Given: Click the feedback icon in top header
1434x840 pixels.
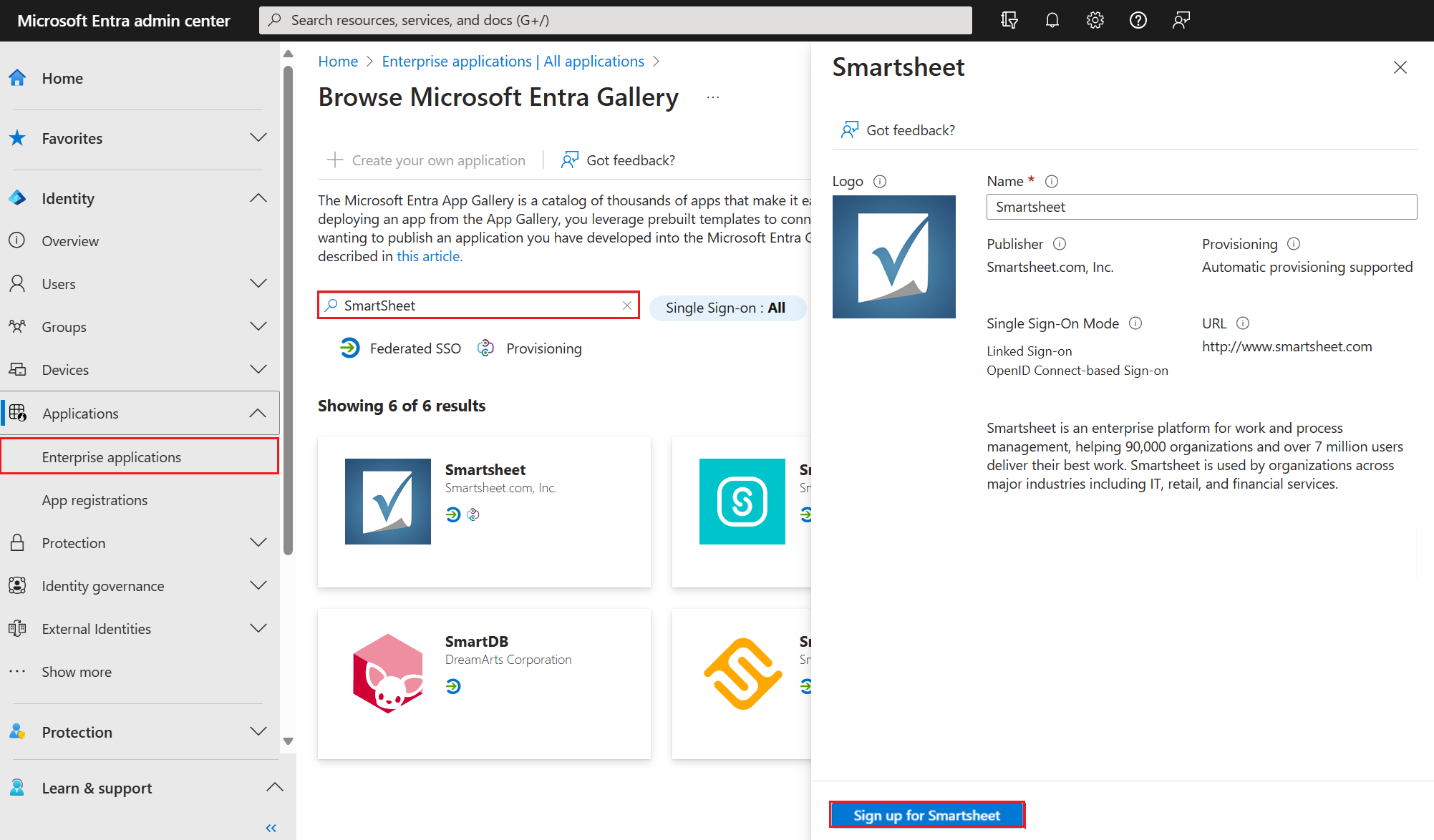Looking at the screenshot, I should click(1181, 20).
